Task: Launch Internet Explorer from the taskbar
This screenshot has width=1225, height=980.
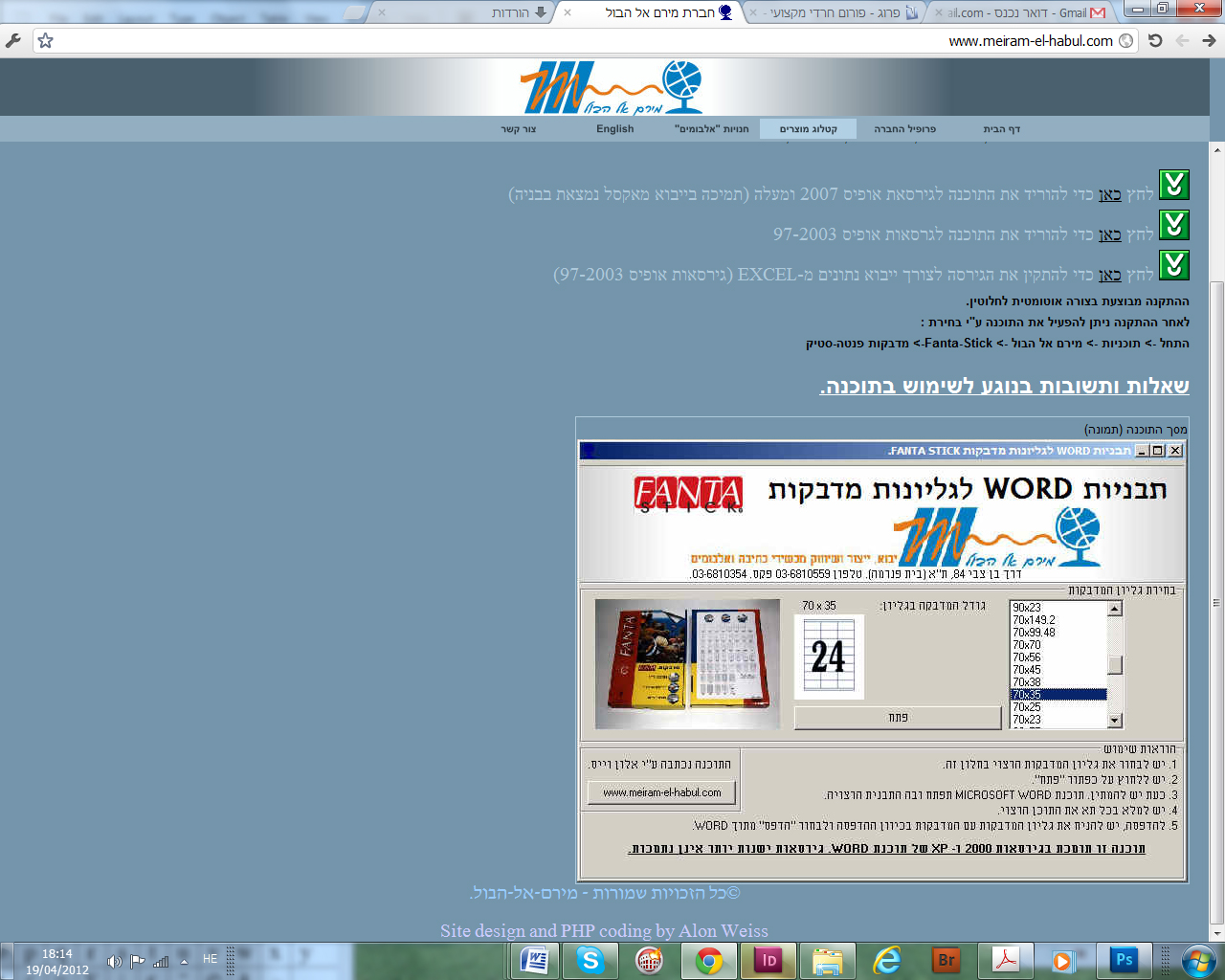Action: 886,960
